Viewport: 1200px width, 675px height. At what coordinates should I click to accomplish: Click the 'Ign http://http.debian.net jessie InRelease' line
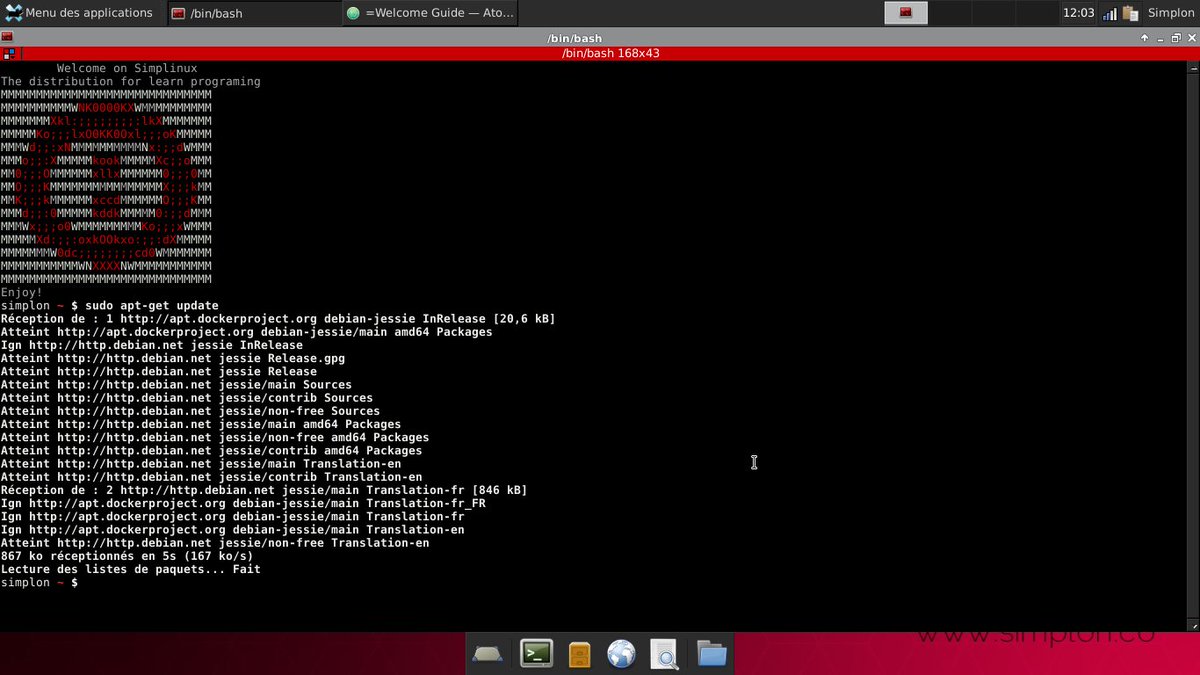click(151, 345)
